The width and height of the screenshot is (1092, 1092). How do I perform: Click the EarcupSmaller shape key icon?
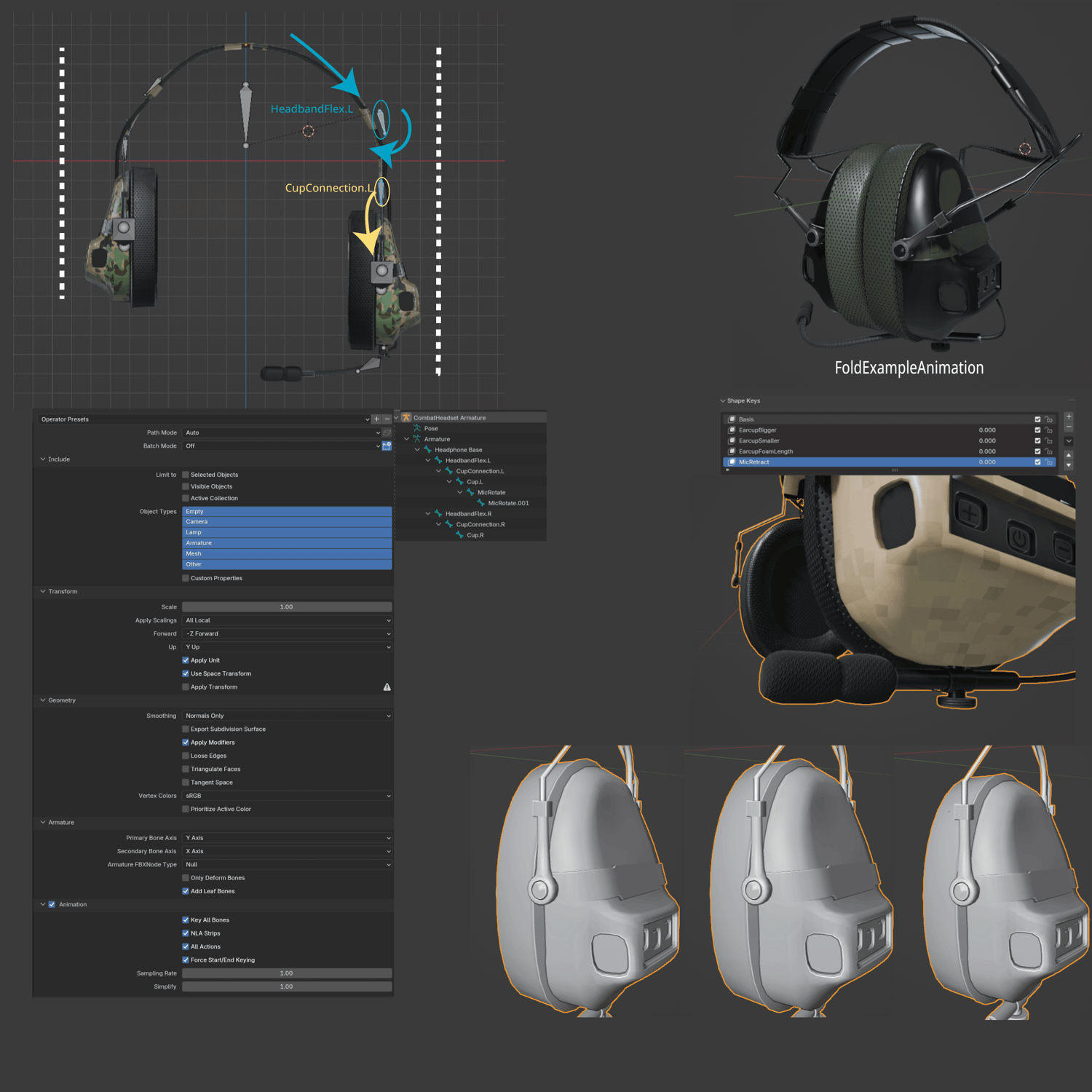click(x=732, y=440)
